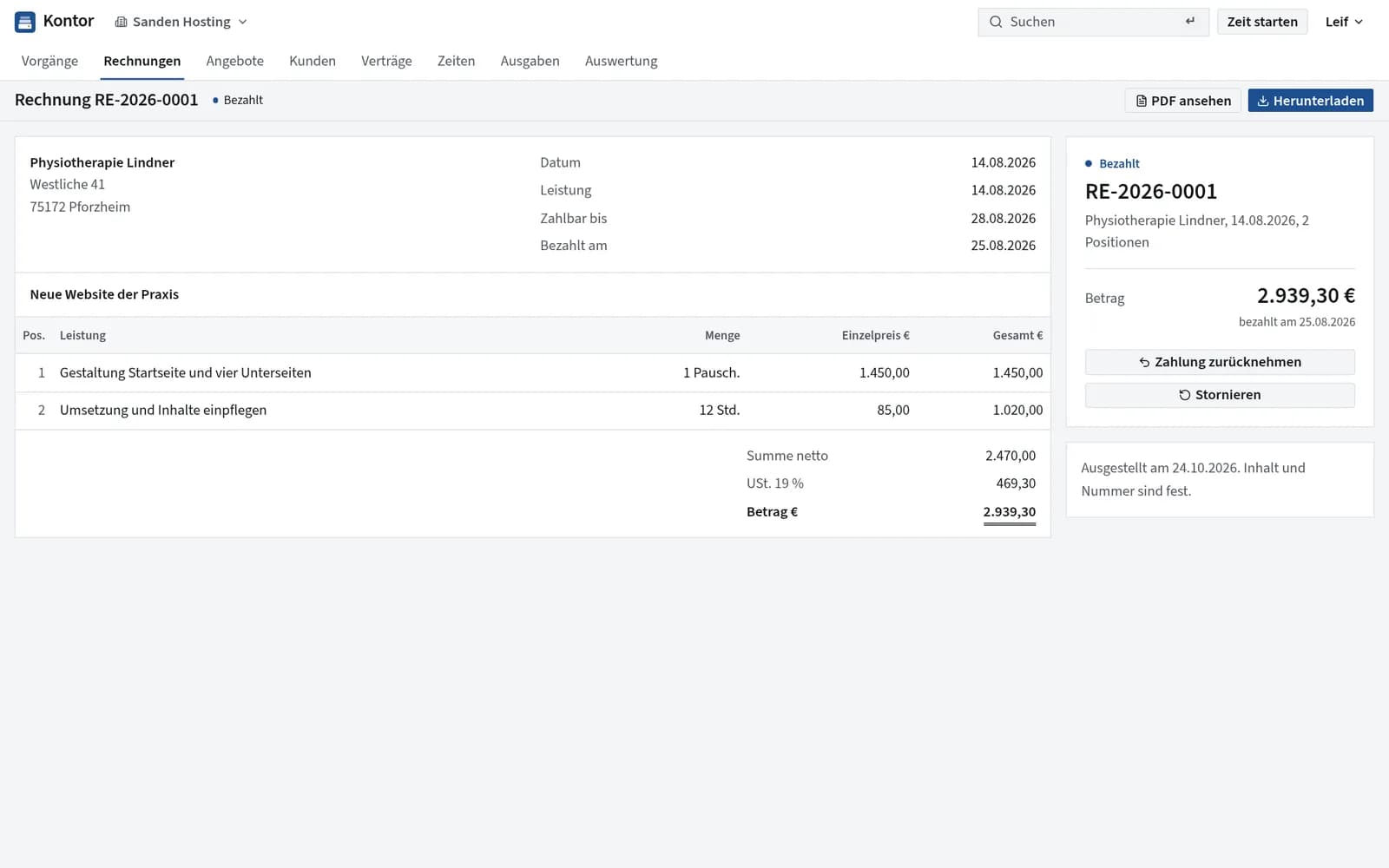Switch to the Angebote tab

point(234,61)
